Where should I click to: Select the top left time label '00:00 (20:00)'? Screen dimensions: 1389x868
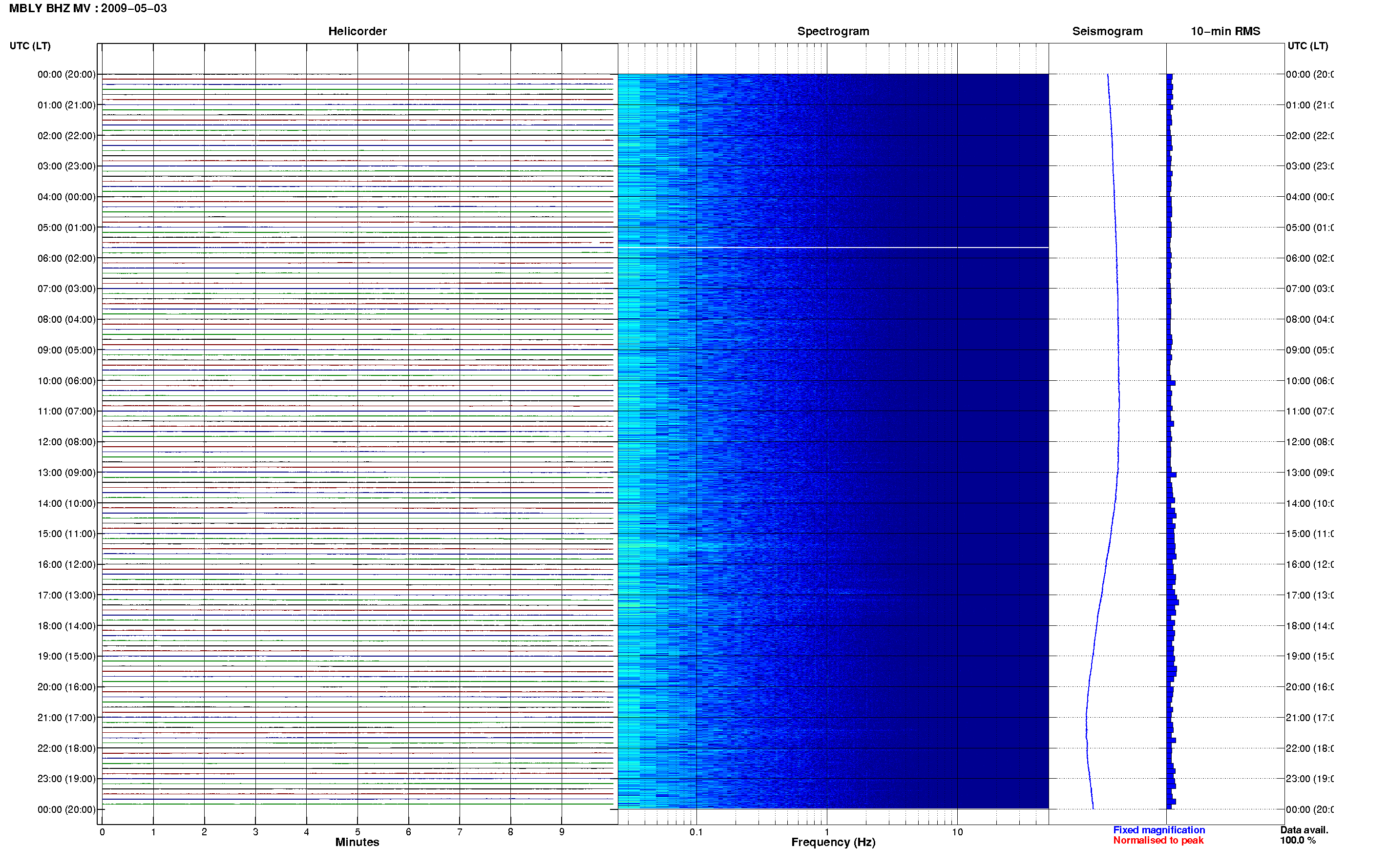66,75
